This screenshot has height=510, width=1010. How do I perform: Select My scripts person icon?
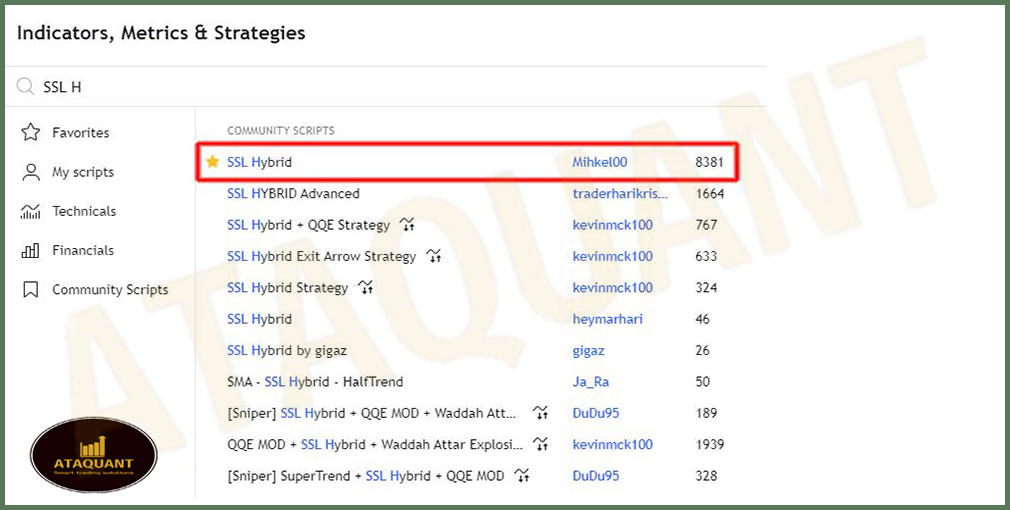[x=30, y=172]
